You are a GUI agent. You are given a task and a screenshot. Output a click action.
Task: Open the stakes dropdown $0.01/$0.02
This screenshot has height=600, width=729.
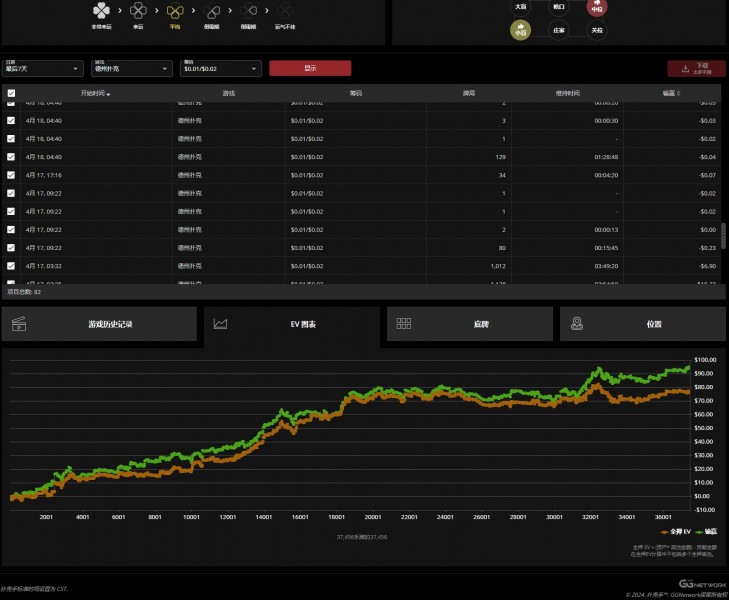(221, 69)
